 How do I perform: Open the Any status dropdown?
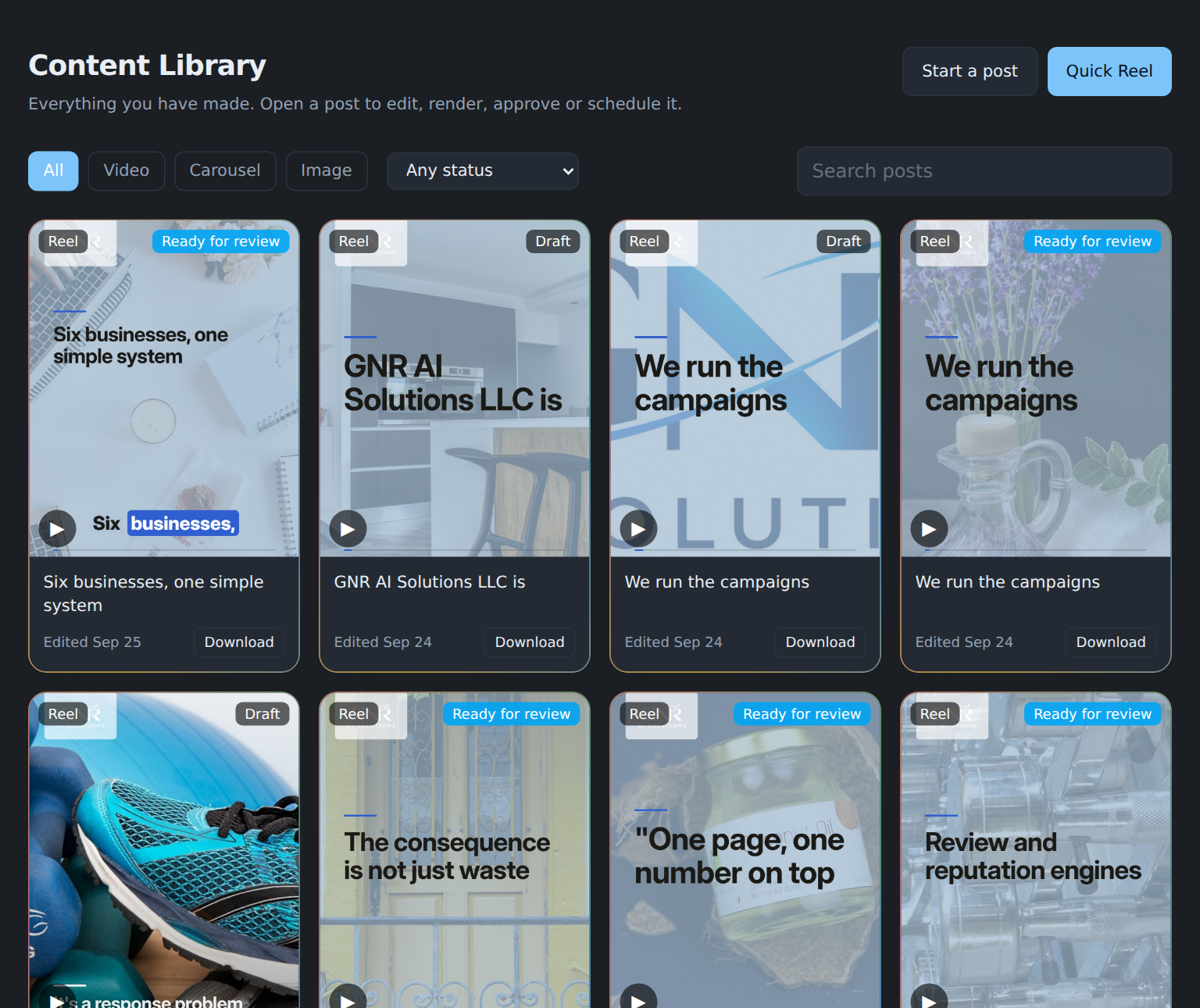(x=483, y=170)
